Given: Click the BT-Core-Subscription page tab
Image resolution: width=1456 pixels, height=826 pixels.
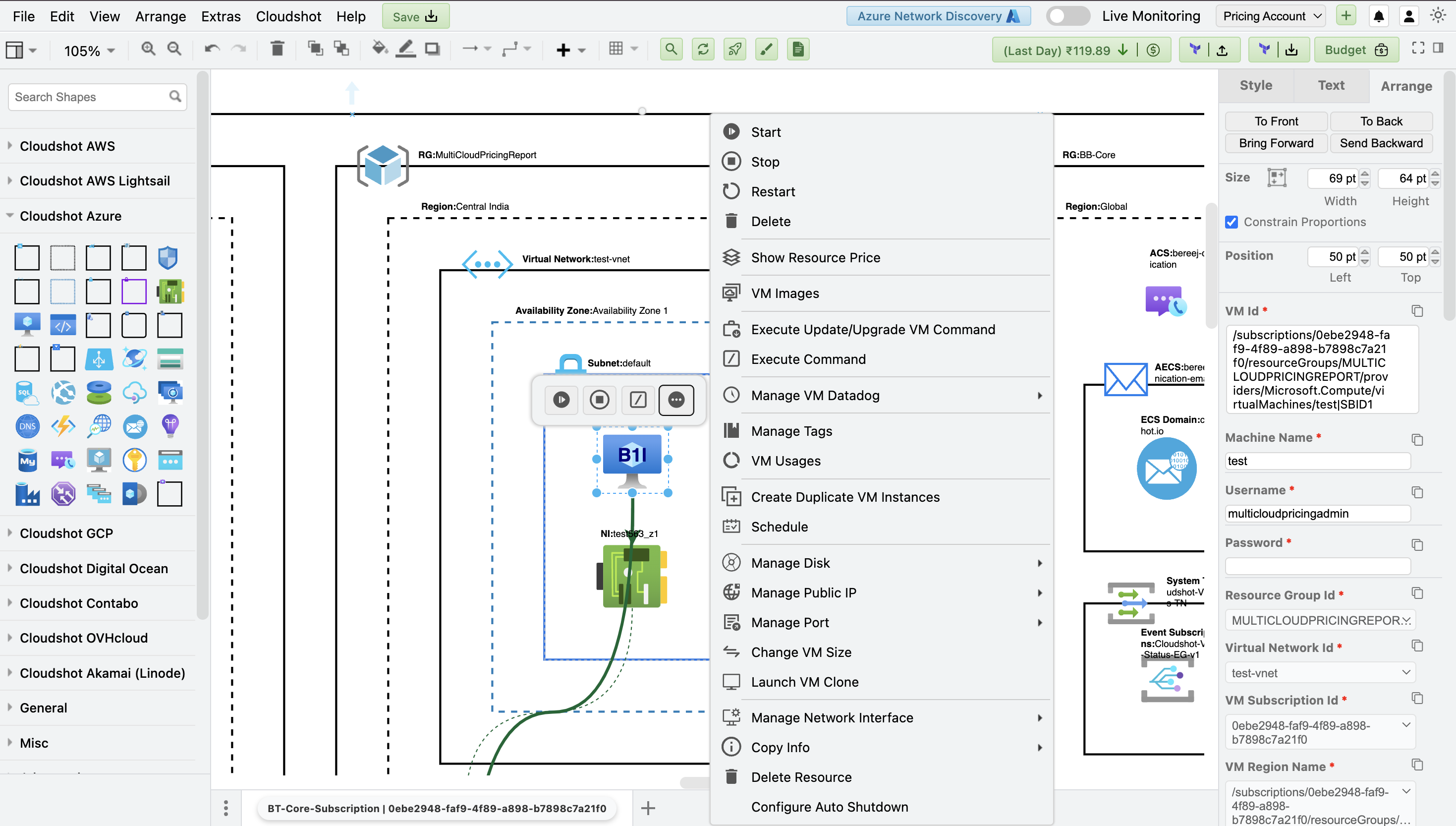Looking at the screenshot, I should pos(437,809).
